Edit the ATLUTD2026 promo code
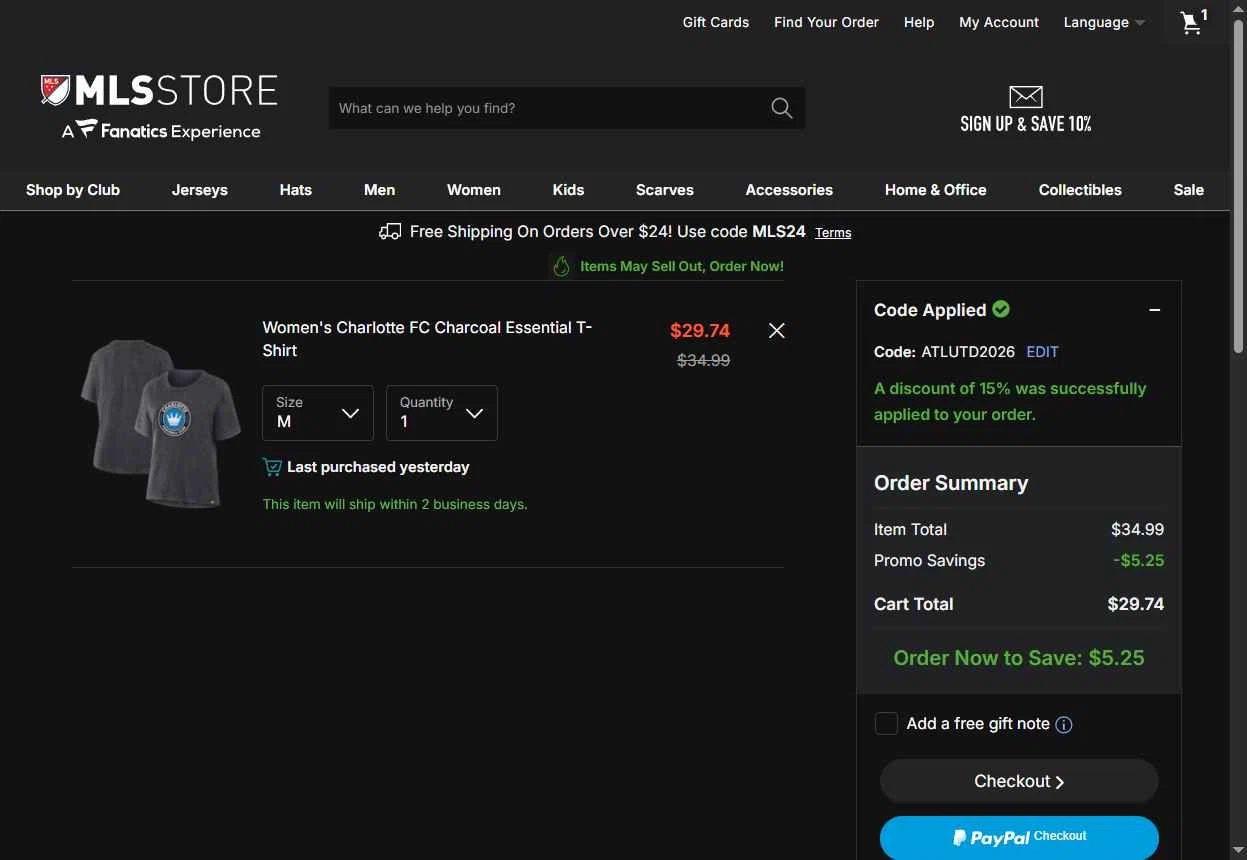Screen dimensions: 1247x860 1042,352
